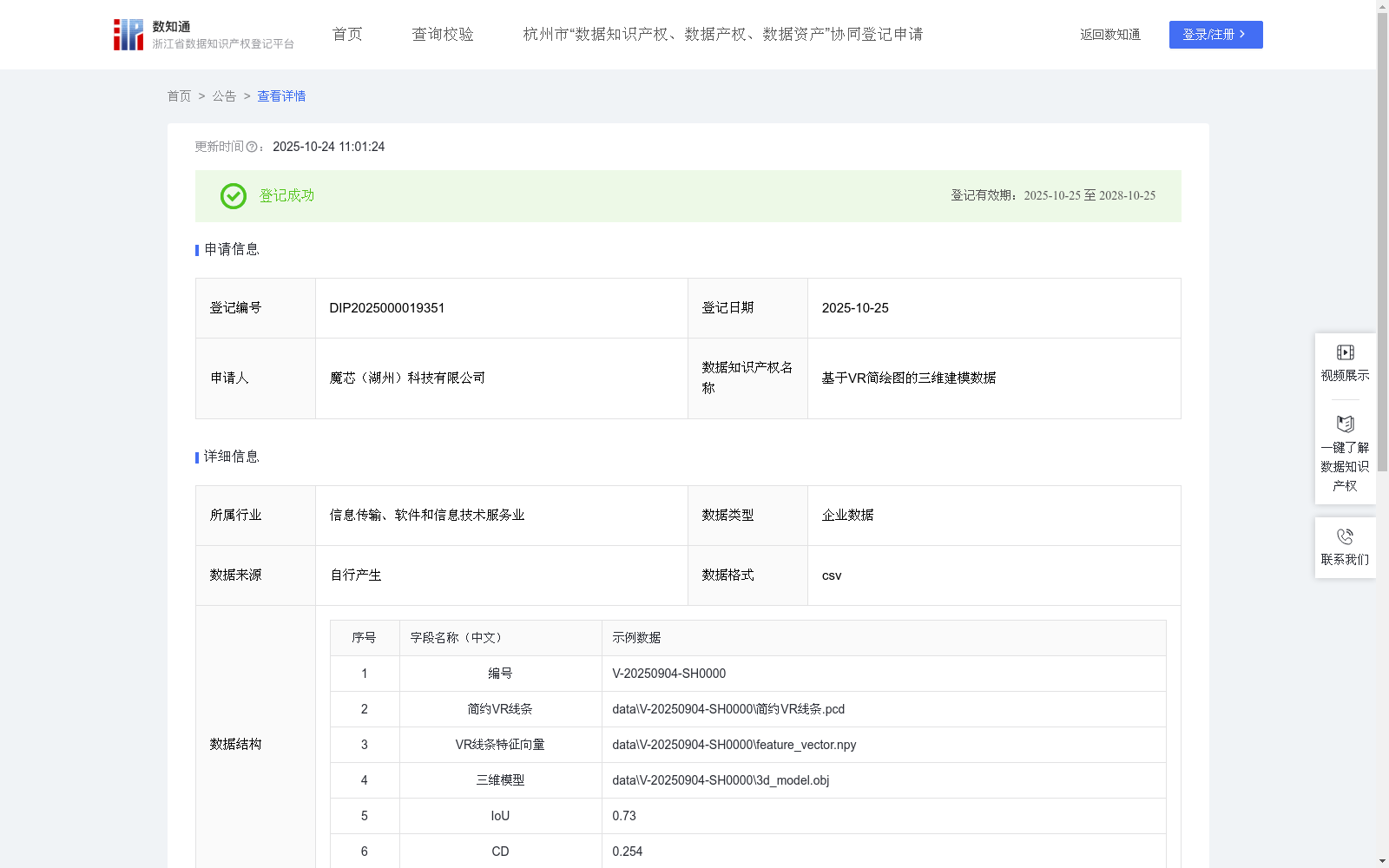Image resolution: width=1389 pixels, height=868 pixels.
Task: Open 视频展示 via the video icon
Action: pyautogui.click(x=1345, y=352)
